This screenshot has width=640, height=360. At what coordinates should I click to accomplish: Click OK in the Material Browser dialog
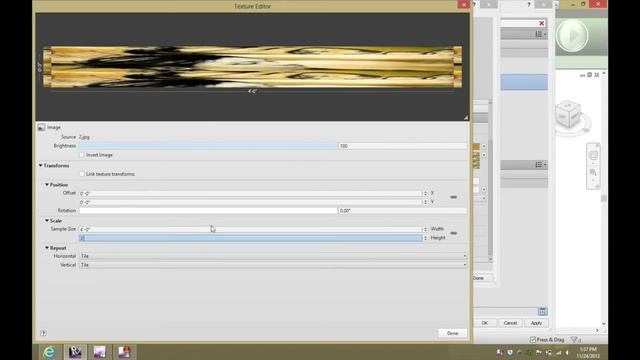click(484, 323)
